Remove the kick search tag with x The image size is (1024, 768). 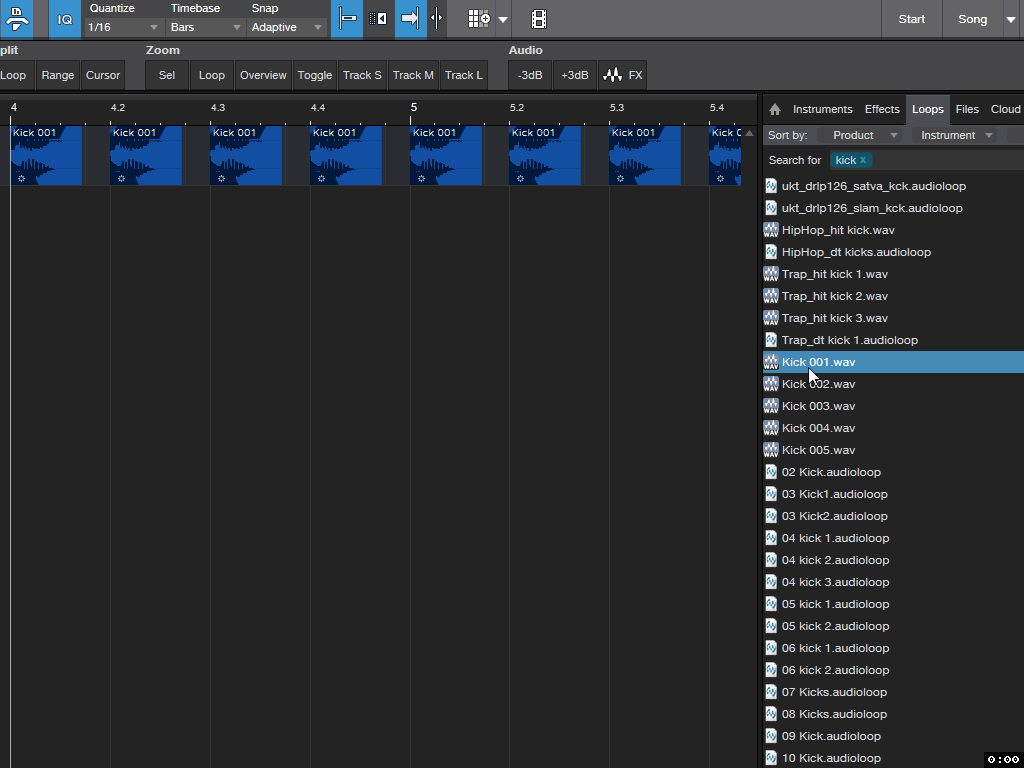863,160
